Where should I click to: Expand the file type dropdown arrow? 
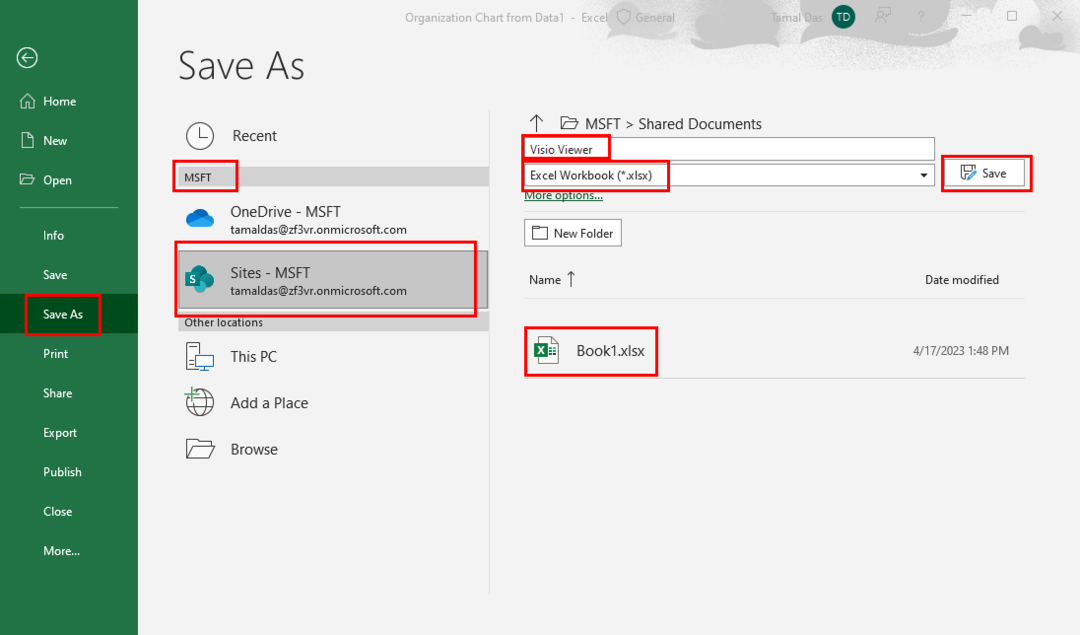click(x=924, y=175)
